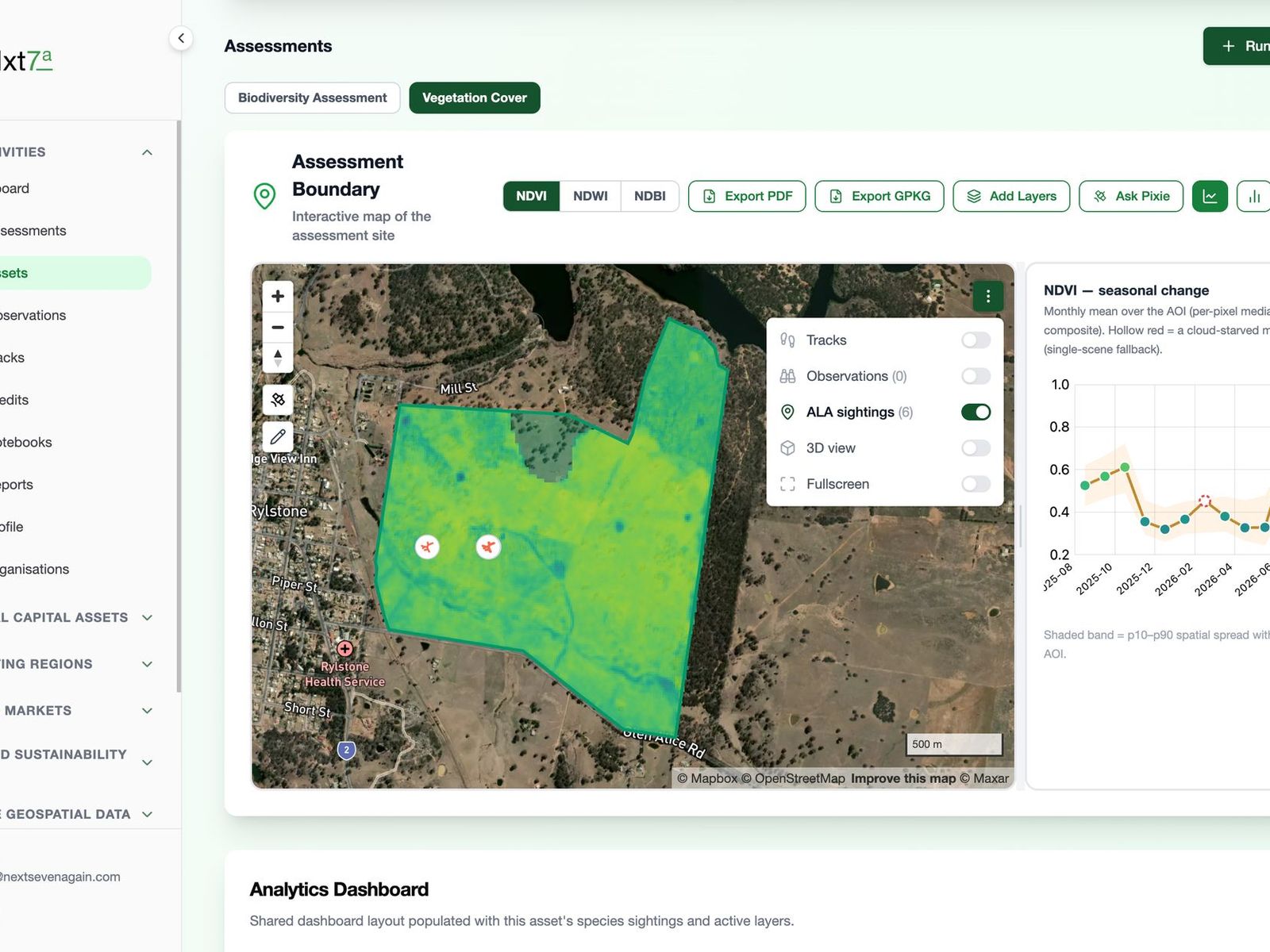Zoom in on the map
Screen dimensions: 1270x952
278,296
